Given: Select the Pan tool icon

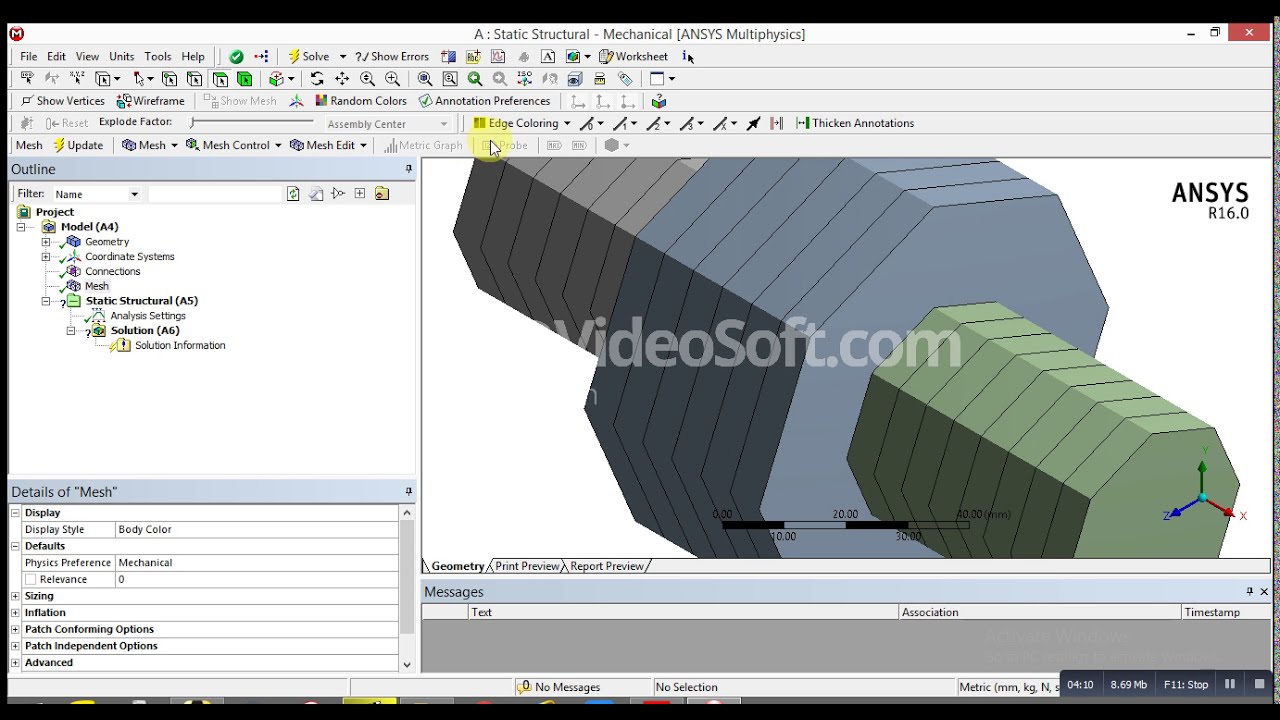Looking at the screenshot, I should tap(342, 79).
